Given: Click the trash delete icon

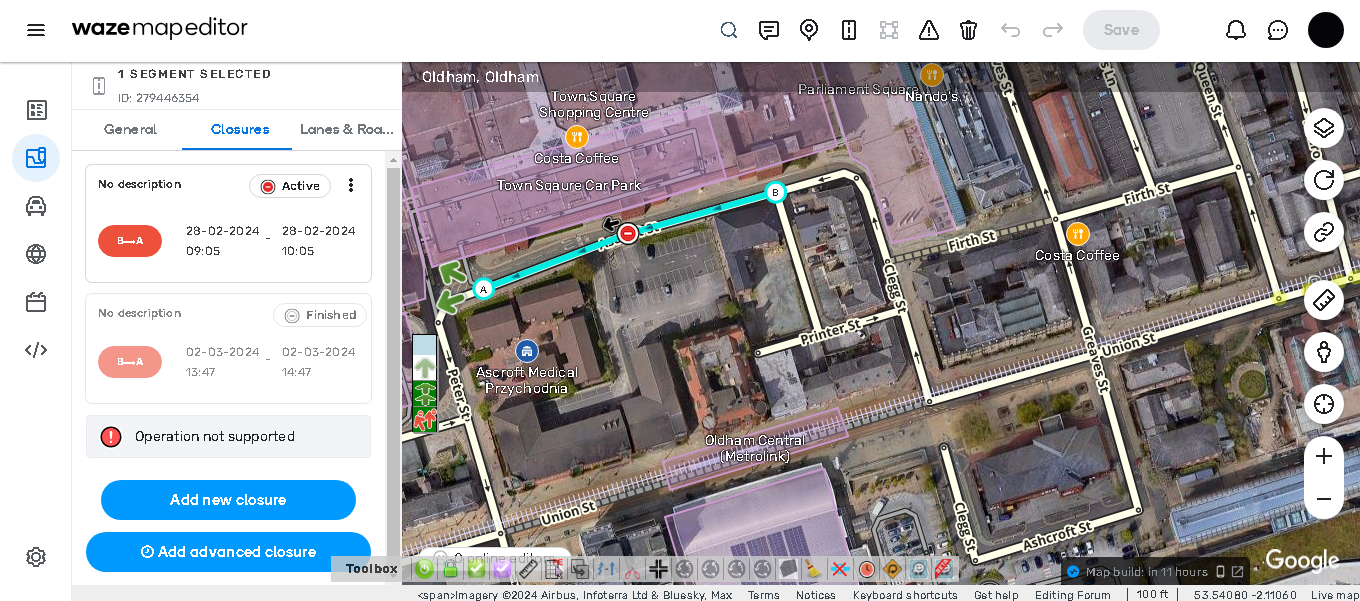Looking at the screenshot, I should (969, 30).
